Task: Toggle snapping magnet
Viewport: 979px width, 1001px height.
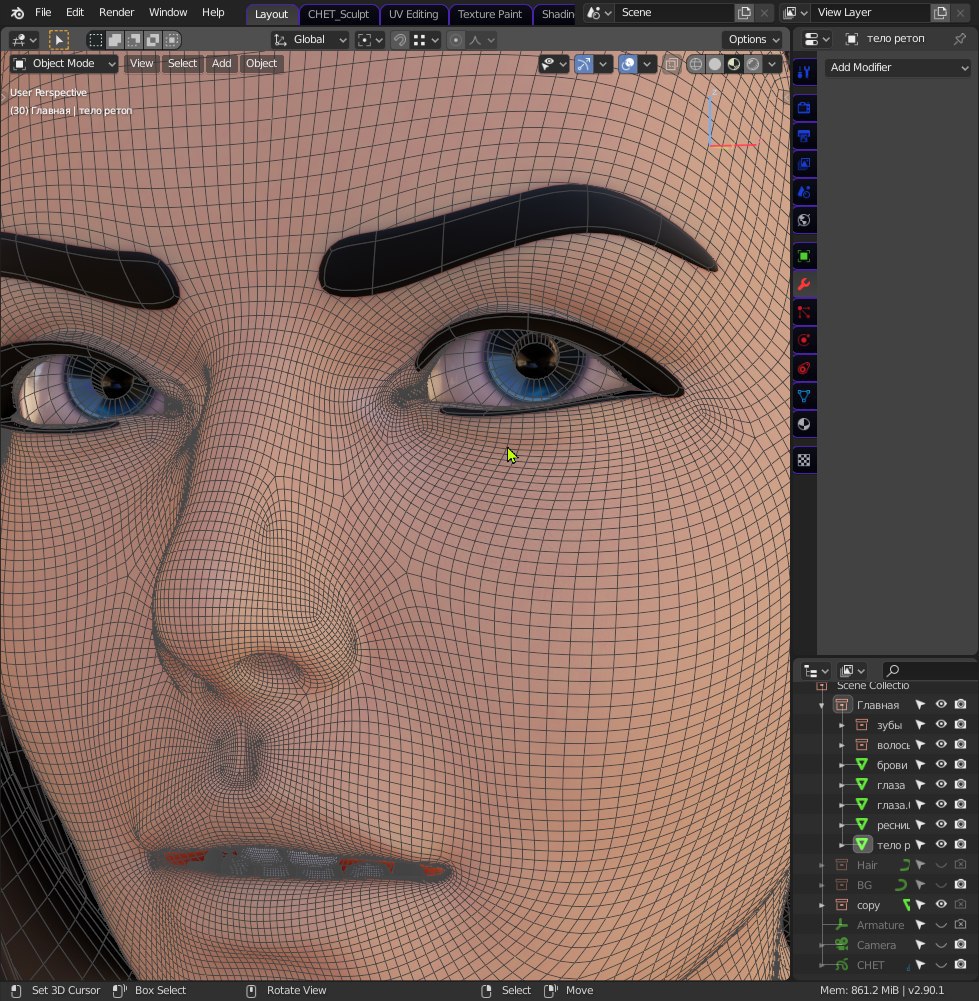Action: [x=400, y=40]
